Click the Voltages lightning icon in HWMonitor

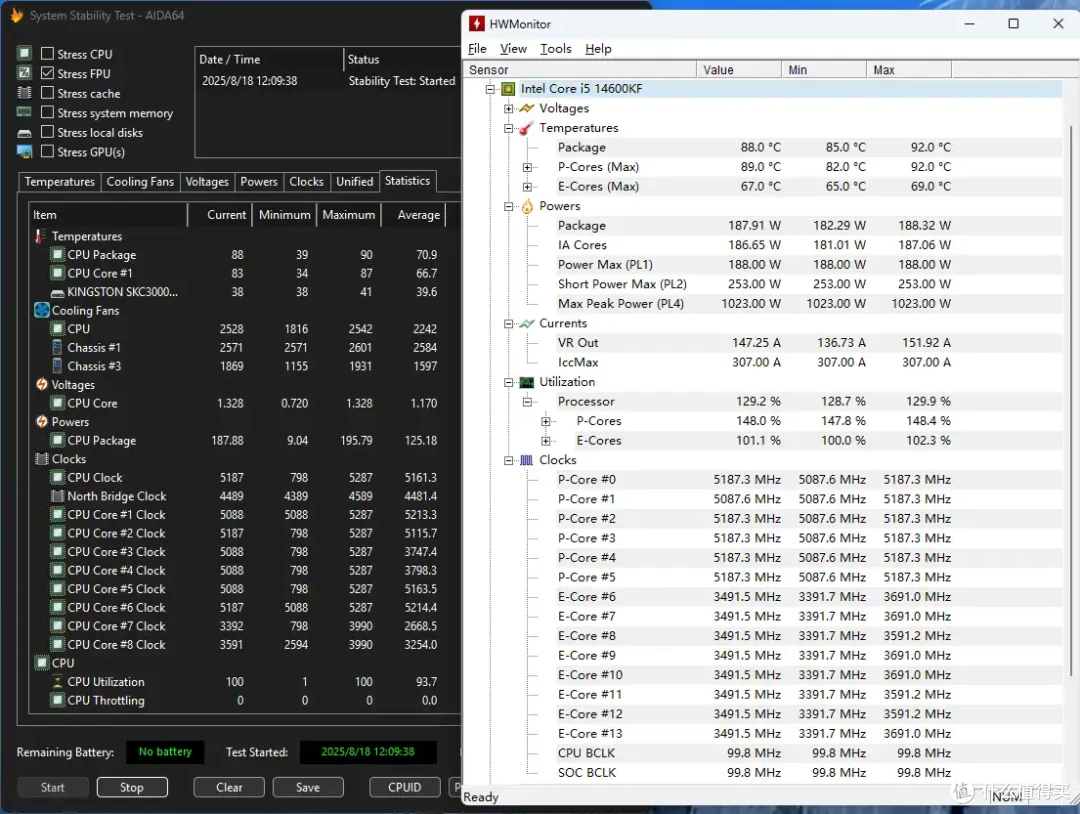click(x=527, y=108)
